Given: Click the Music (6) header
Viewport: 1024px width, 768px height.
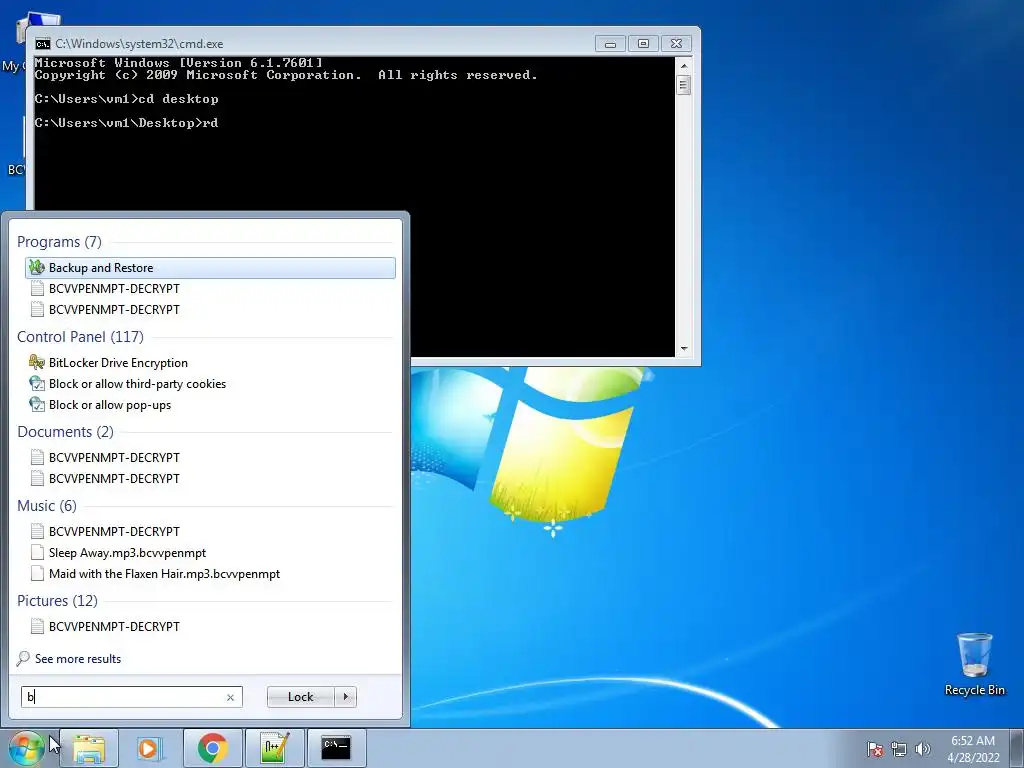Looking at the screenshot, I should point(46,505).
